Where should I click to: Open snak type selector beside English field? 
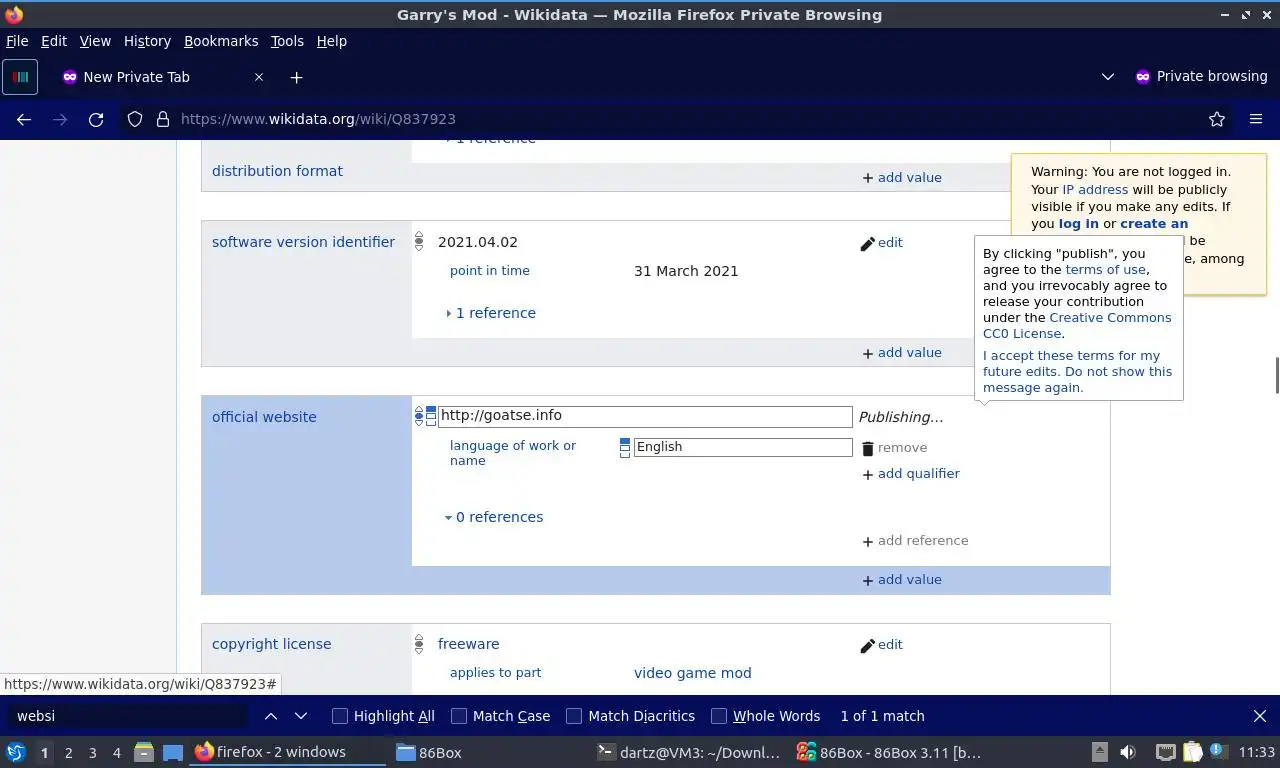point(625,447)
